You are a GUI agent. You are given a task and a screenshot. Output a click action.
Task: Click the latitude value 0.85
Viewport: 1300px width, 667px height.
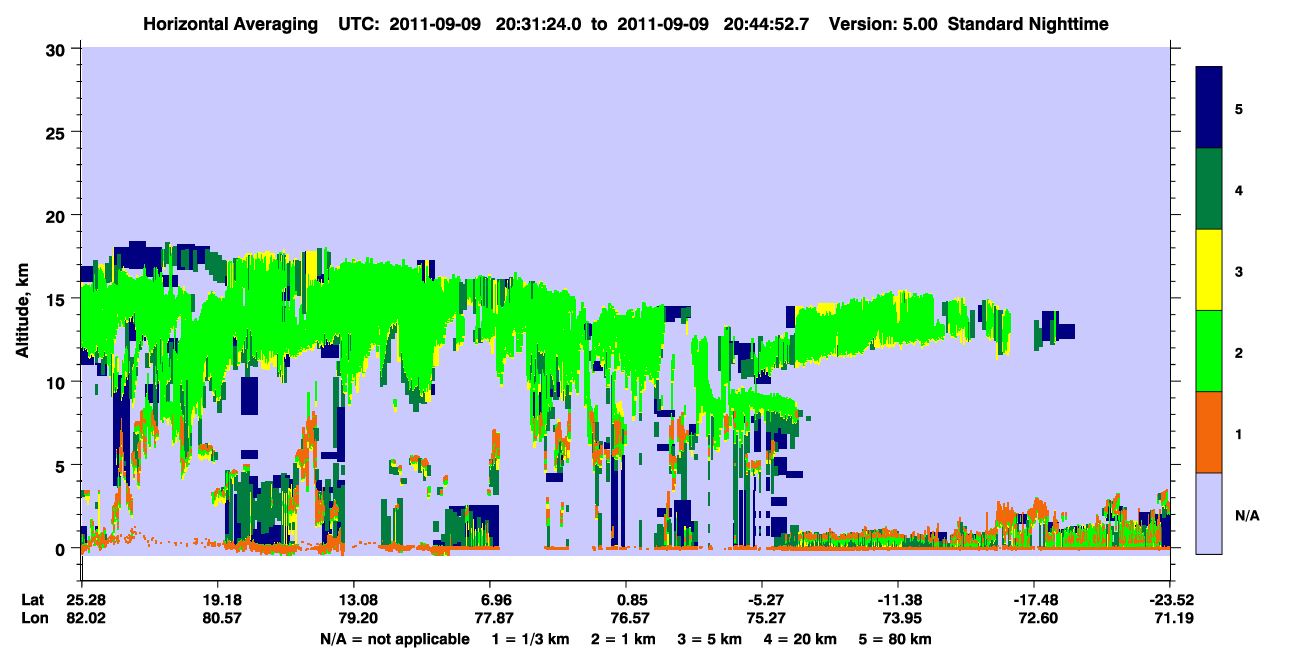(x=626, y=600)
